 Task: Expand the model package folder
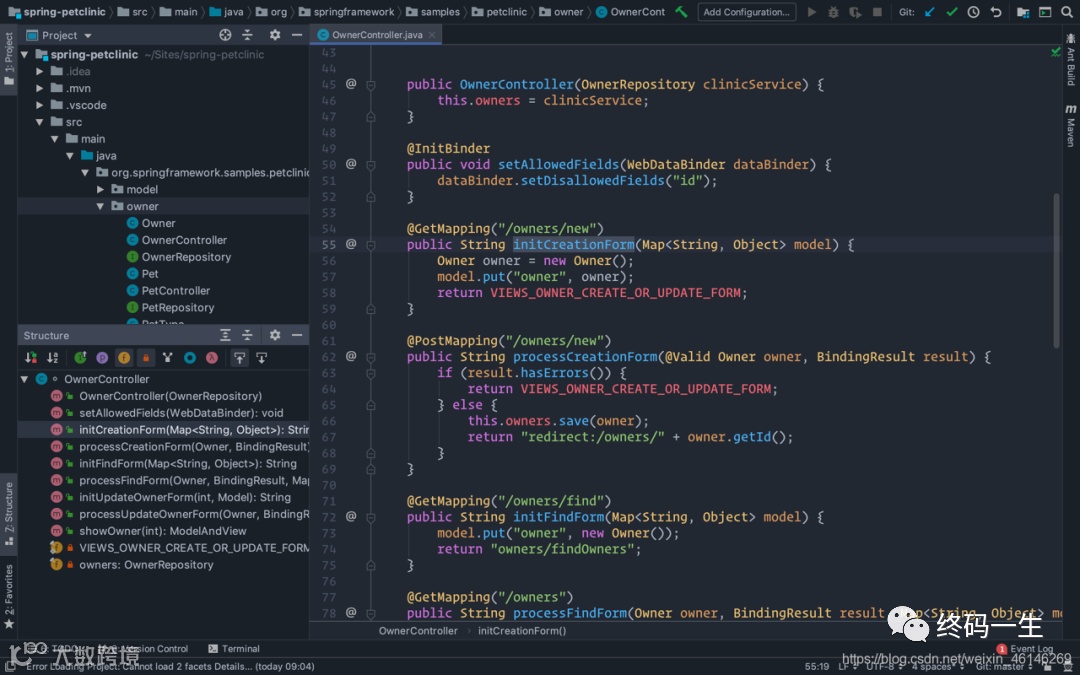pyautogui.click(x=101, y=189)
